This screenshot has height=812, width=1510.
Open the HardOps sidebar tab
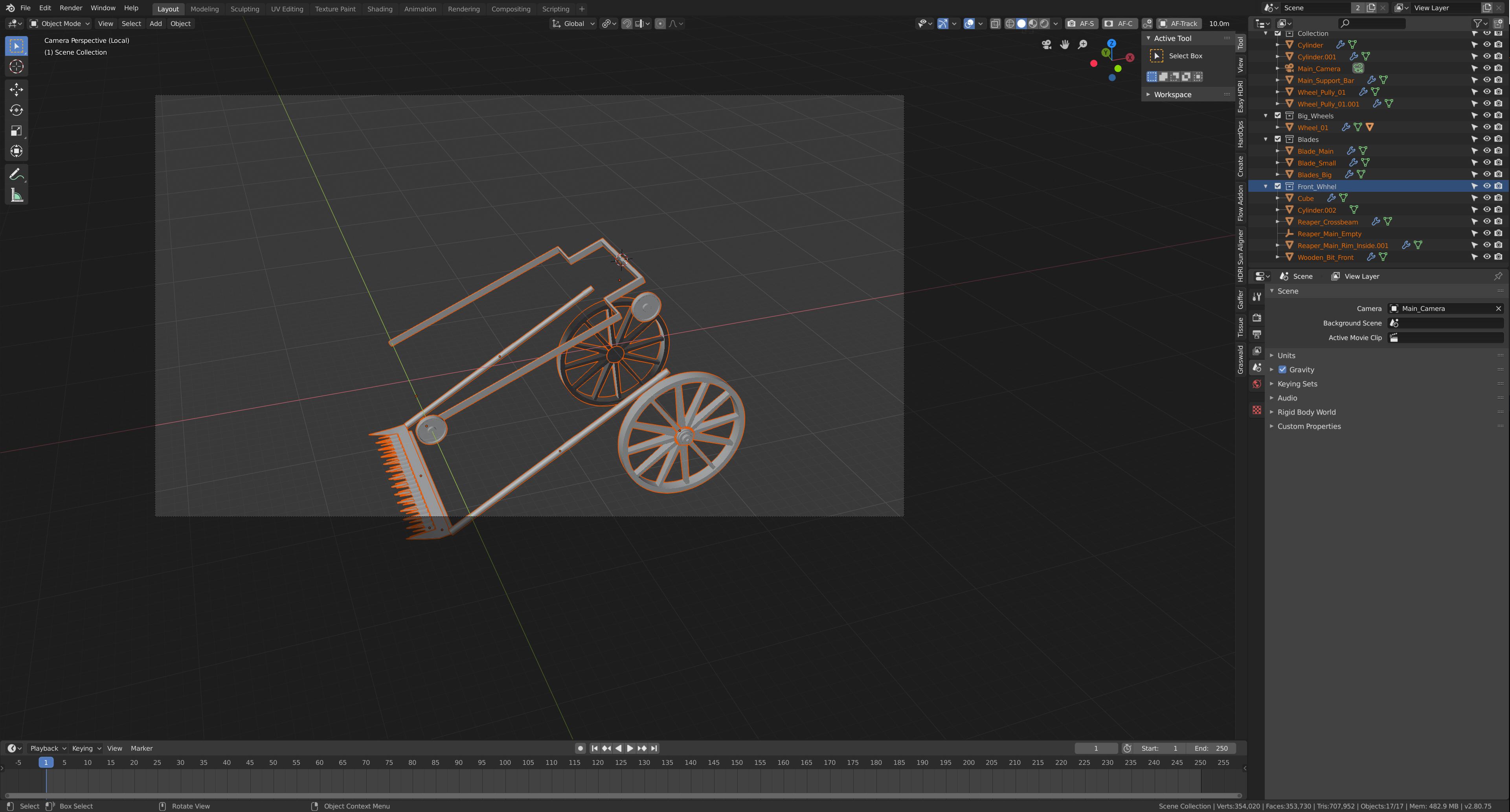(x=1240, y=134)
